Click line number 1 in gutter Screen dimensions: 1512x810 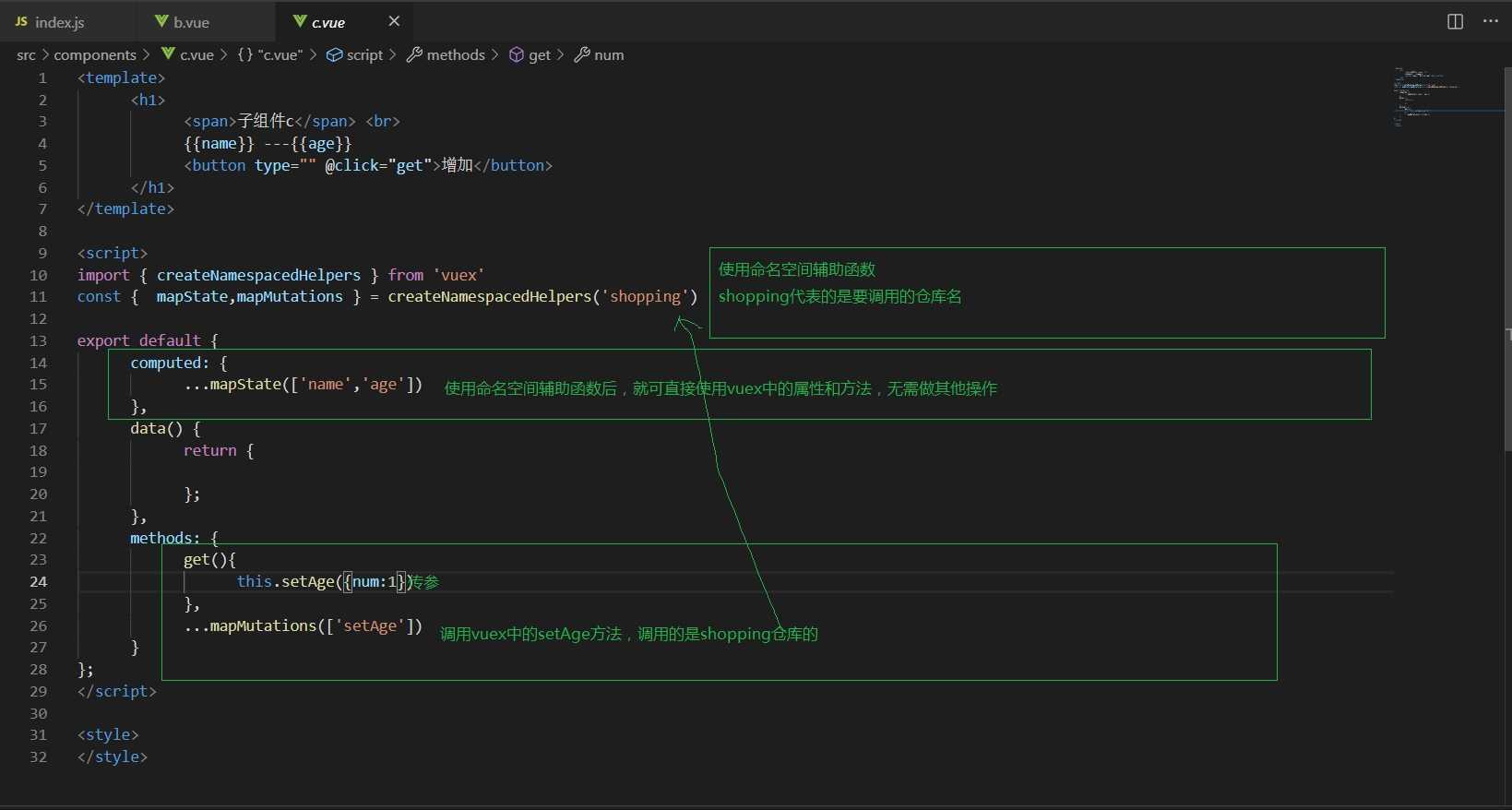tap(42, 77)
